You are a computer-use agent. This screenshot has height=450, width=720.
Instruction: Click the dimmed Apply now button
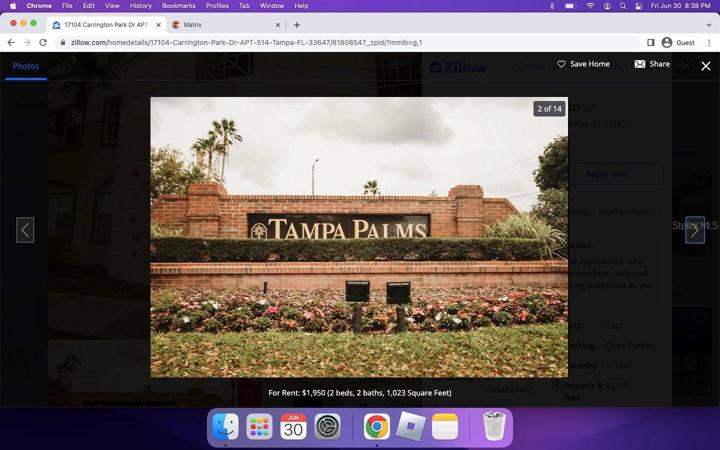[x=606, y=174]
